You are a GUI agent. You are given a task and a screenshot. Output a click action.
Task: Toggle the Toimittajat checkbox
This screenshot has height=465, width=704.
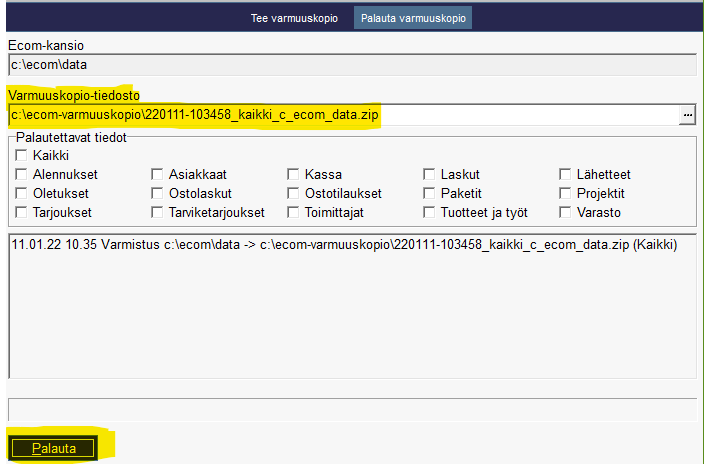(x=293, y=212)
